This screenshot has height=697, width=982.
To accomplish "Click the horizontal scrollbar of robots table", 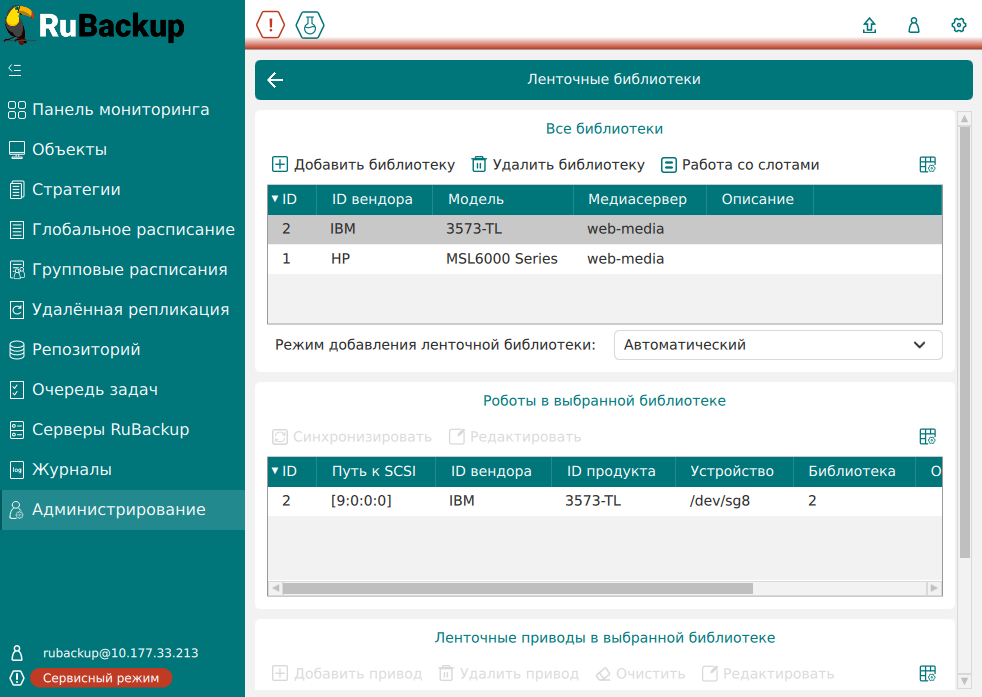I will tap(517, 589).
